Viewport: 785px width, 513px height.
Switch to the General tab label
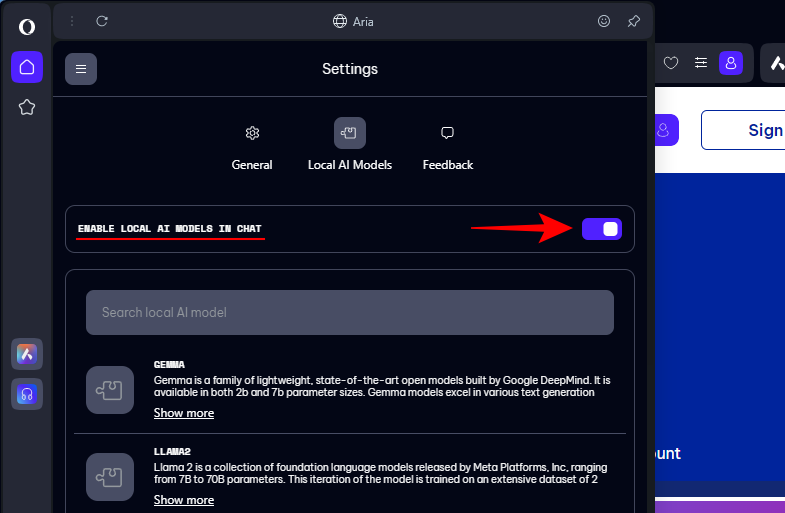252,165
